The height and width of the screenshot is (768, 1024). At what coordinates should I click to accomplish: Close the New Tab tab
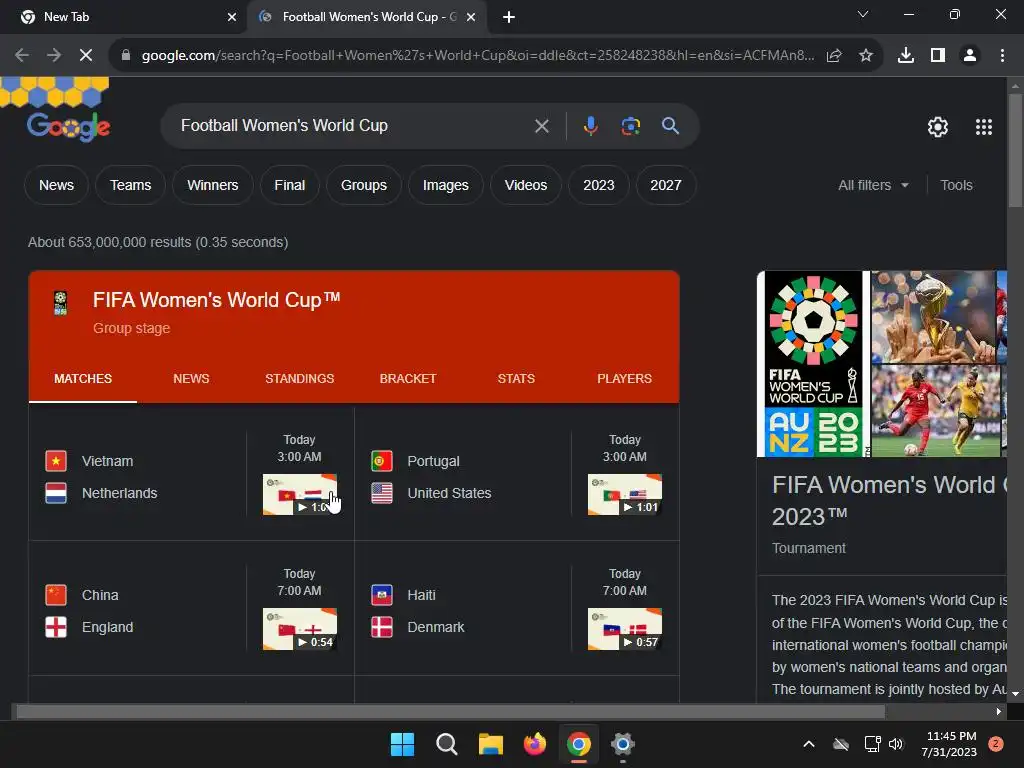(x=232, y=18)
